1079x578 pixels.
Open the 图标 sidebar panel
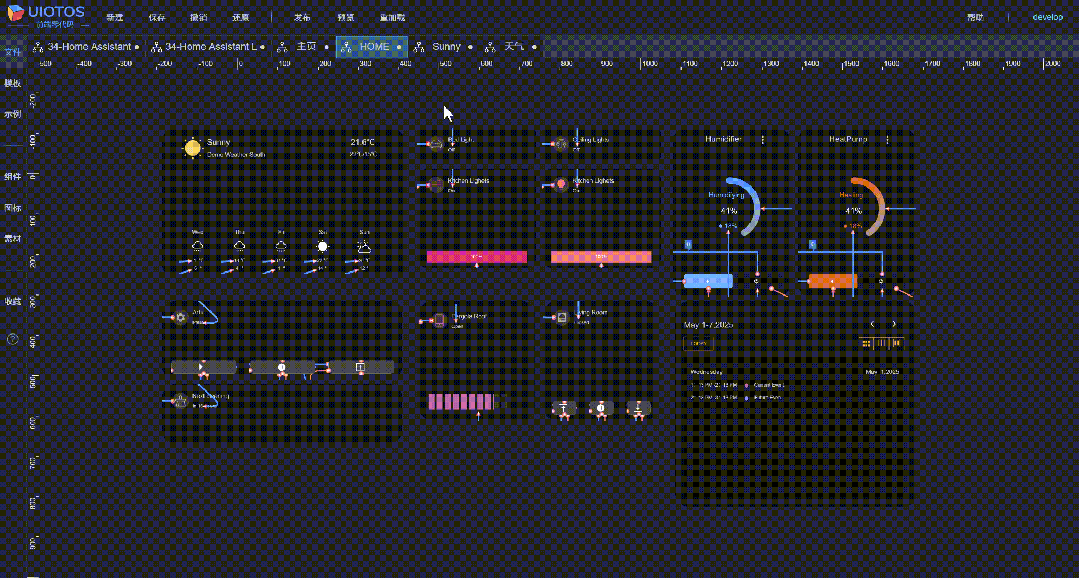(12, 208)
